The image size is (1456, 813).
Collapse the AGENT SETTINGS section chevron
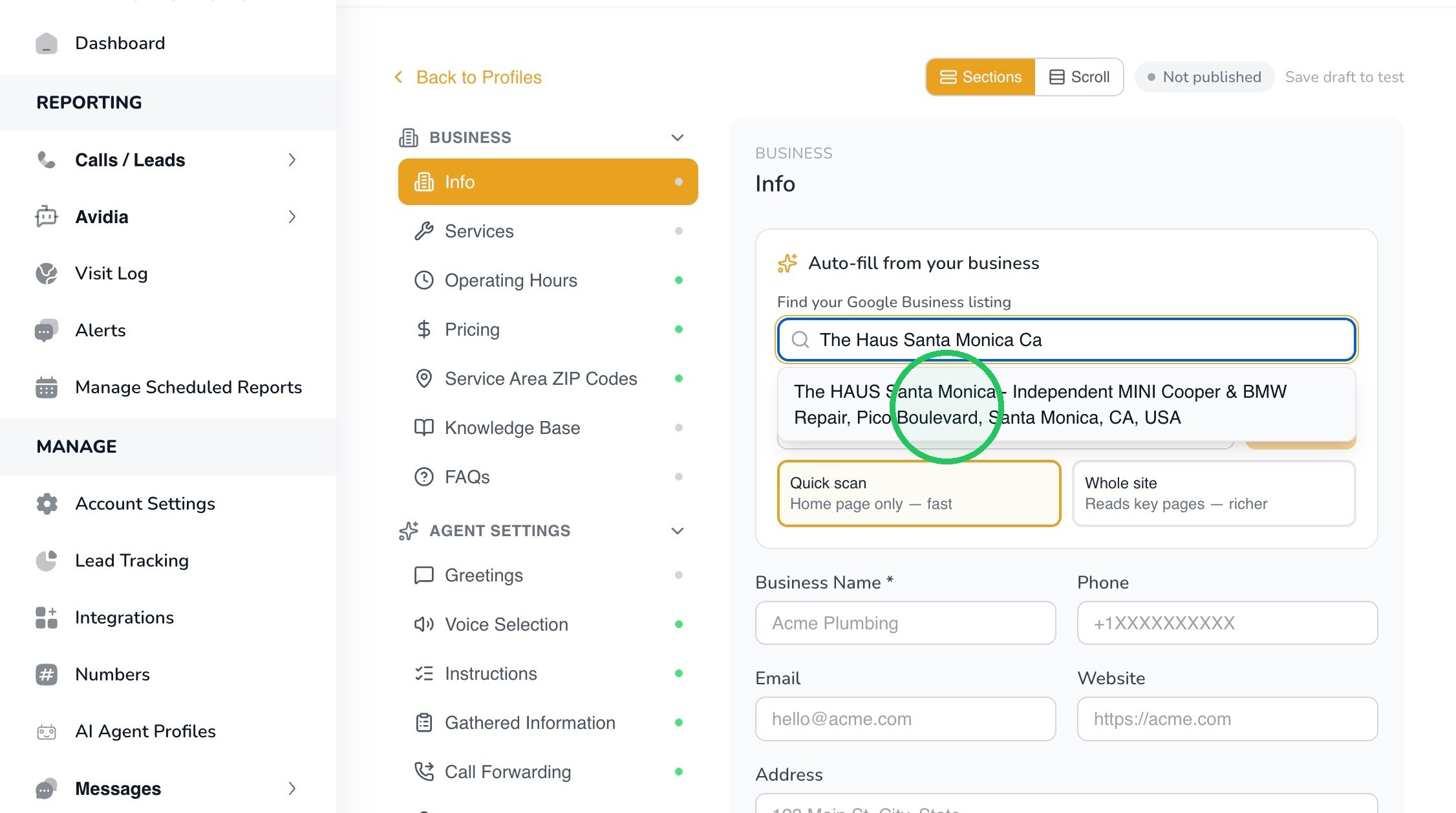point(678,531)
